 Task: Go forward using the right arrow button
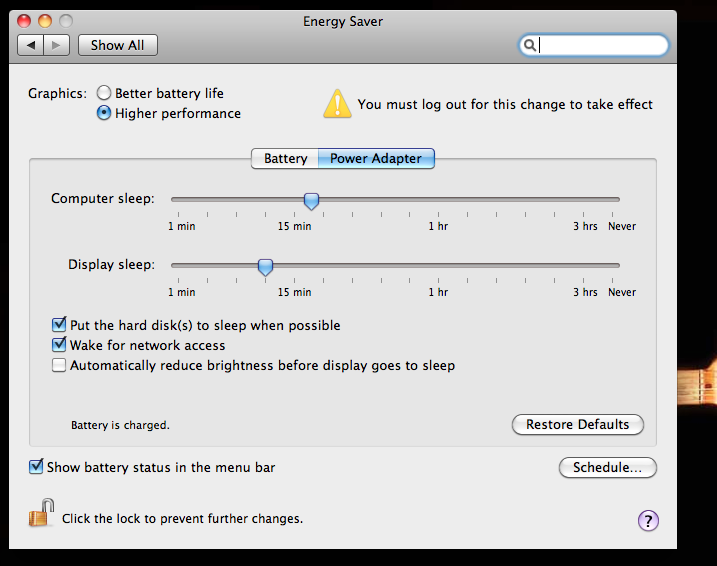click(56, 45)
